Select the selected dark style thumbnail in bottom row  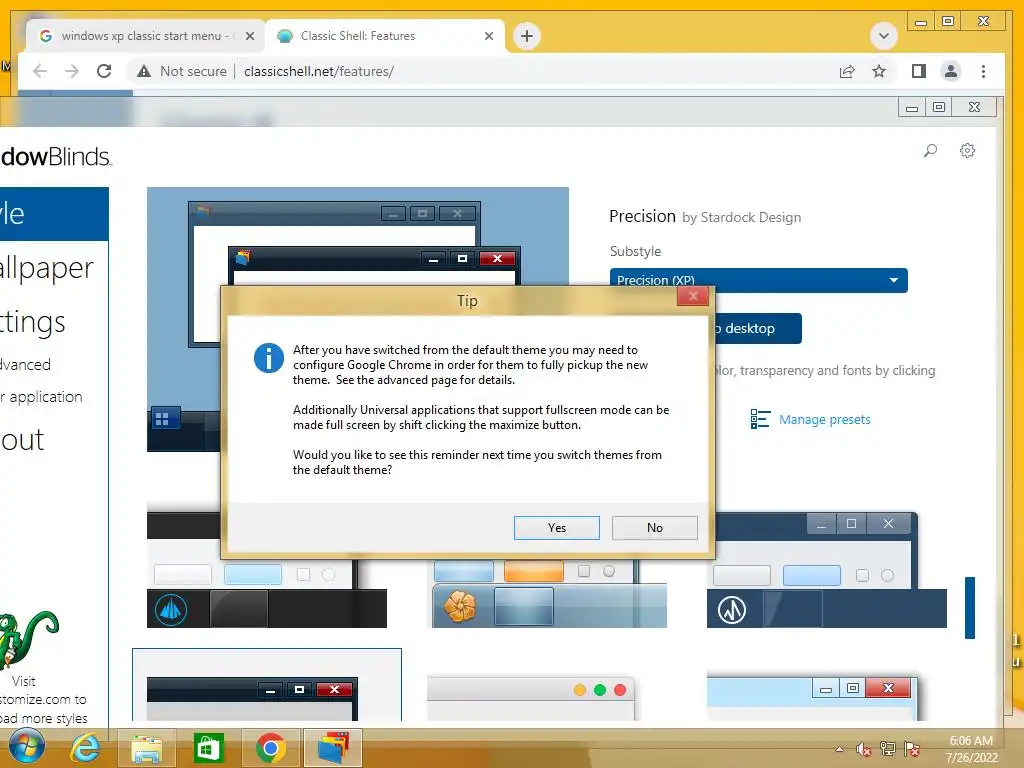(x=266, y=685)
